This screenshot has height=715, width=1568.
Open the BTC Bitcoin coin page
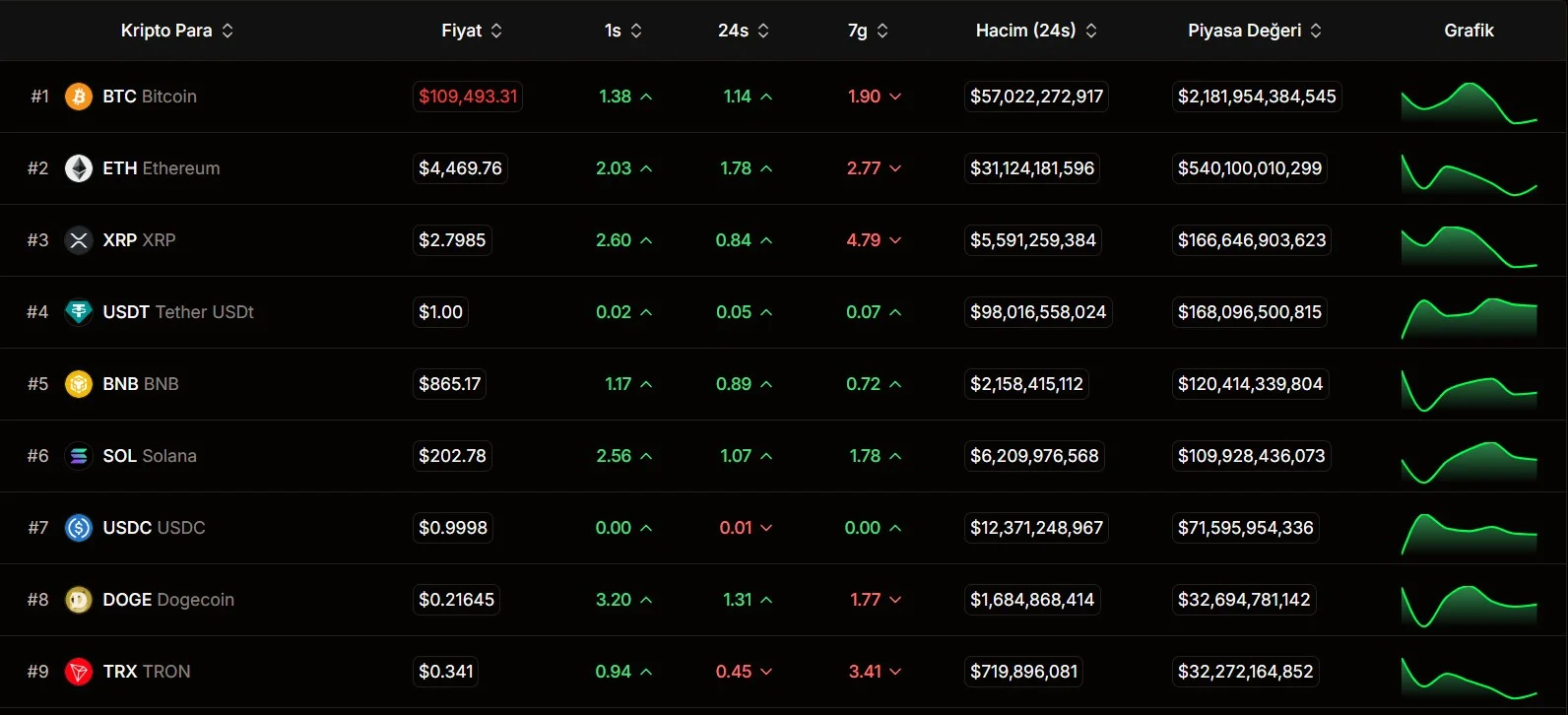150,97
